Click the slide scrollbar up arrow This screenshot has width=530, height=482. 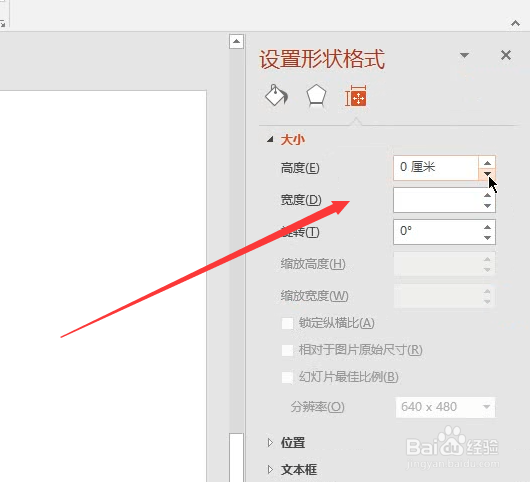[236, 42]
